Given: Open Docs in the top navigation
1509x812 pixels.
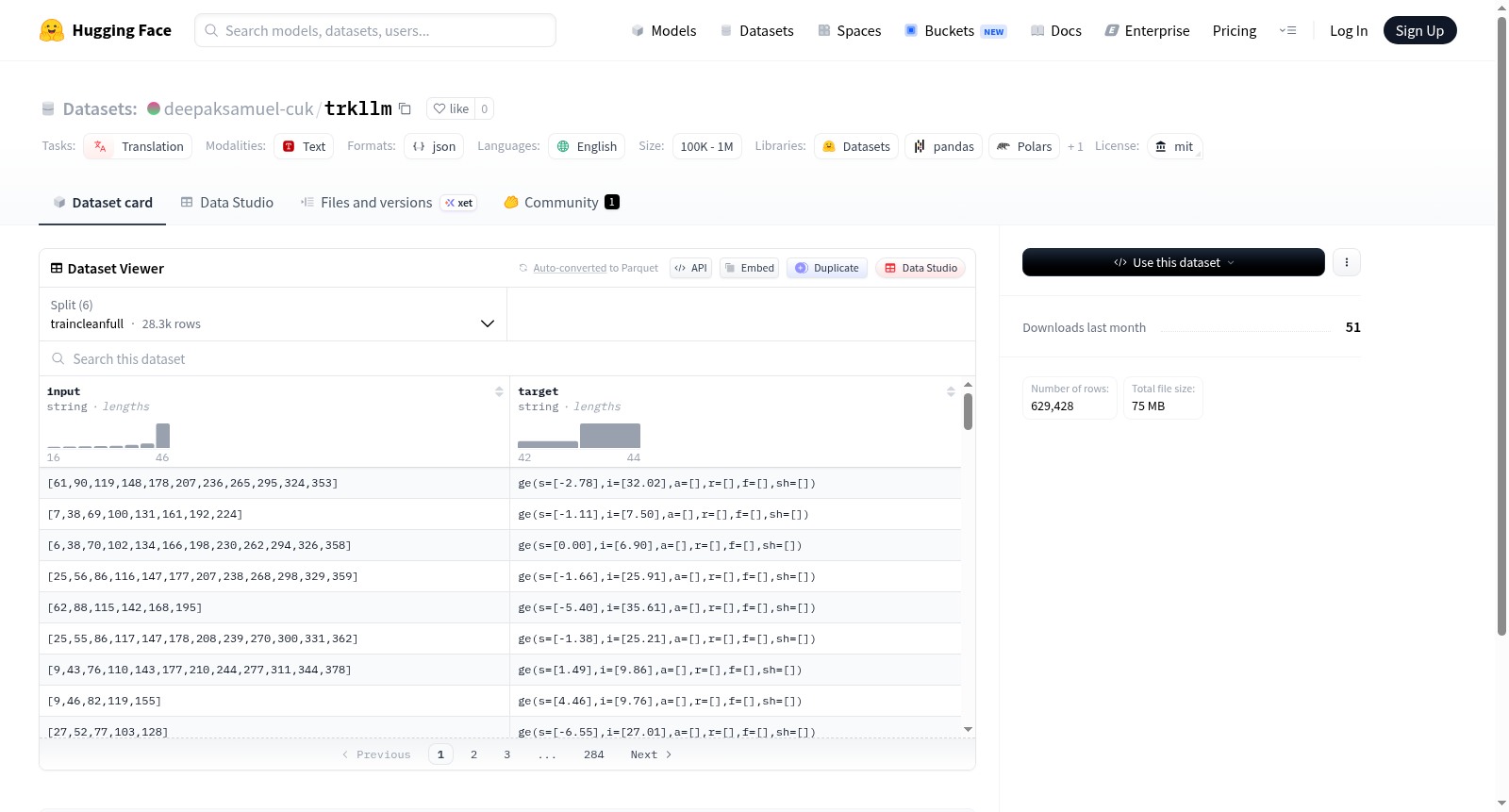Looking at the screenshot, I should 1056,30.
